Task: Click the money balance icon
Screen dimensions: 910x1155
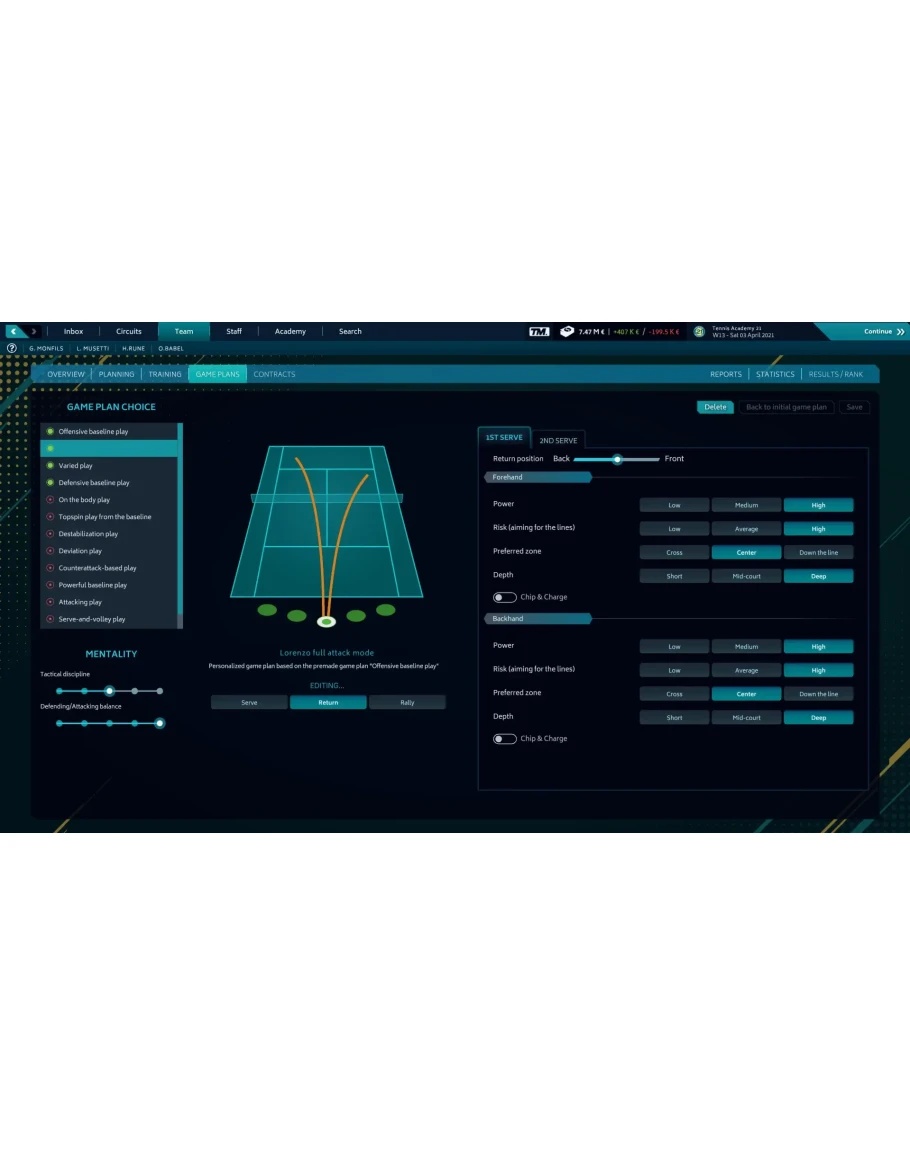Action: click(x=567, y=331)
